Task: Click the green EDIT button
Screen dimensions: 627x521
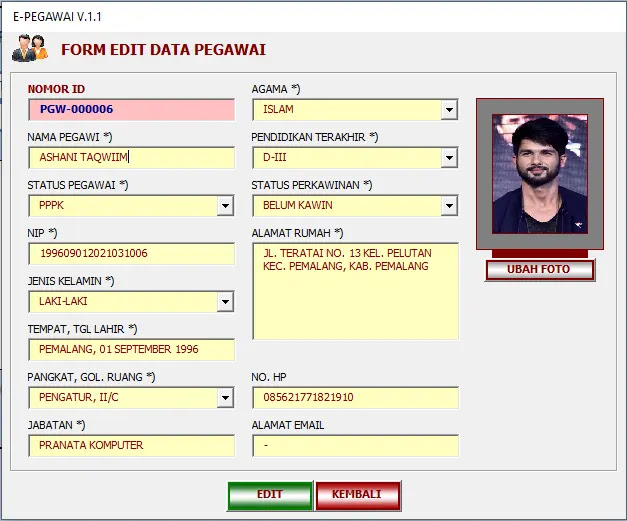Action: (270, 495)
